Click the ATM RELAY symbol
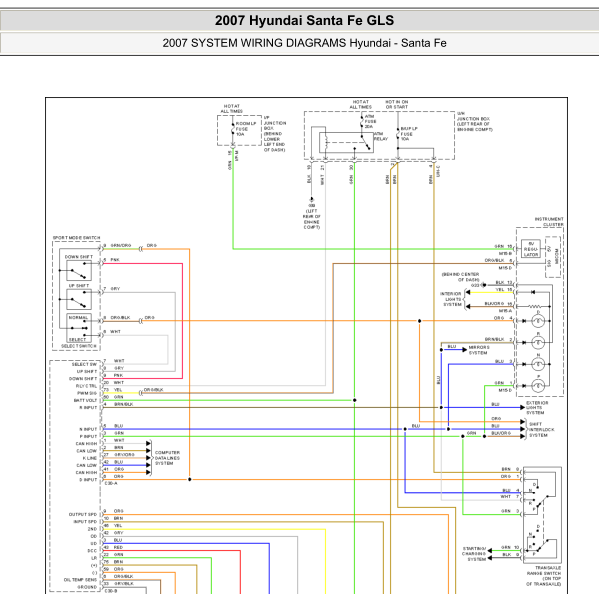This screenshot has height=594, width=599. coord(346,142)
